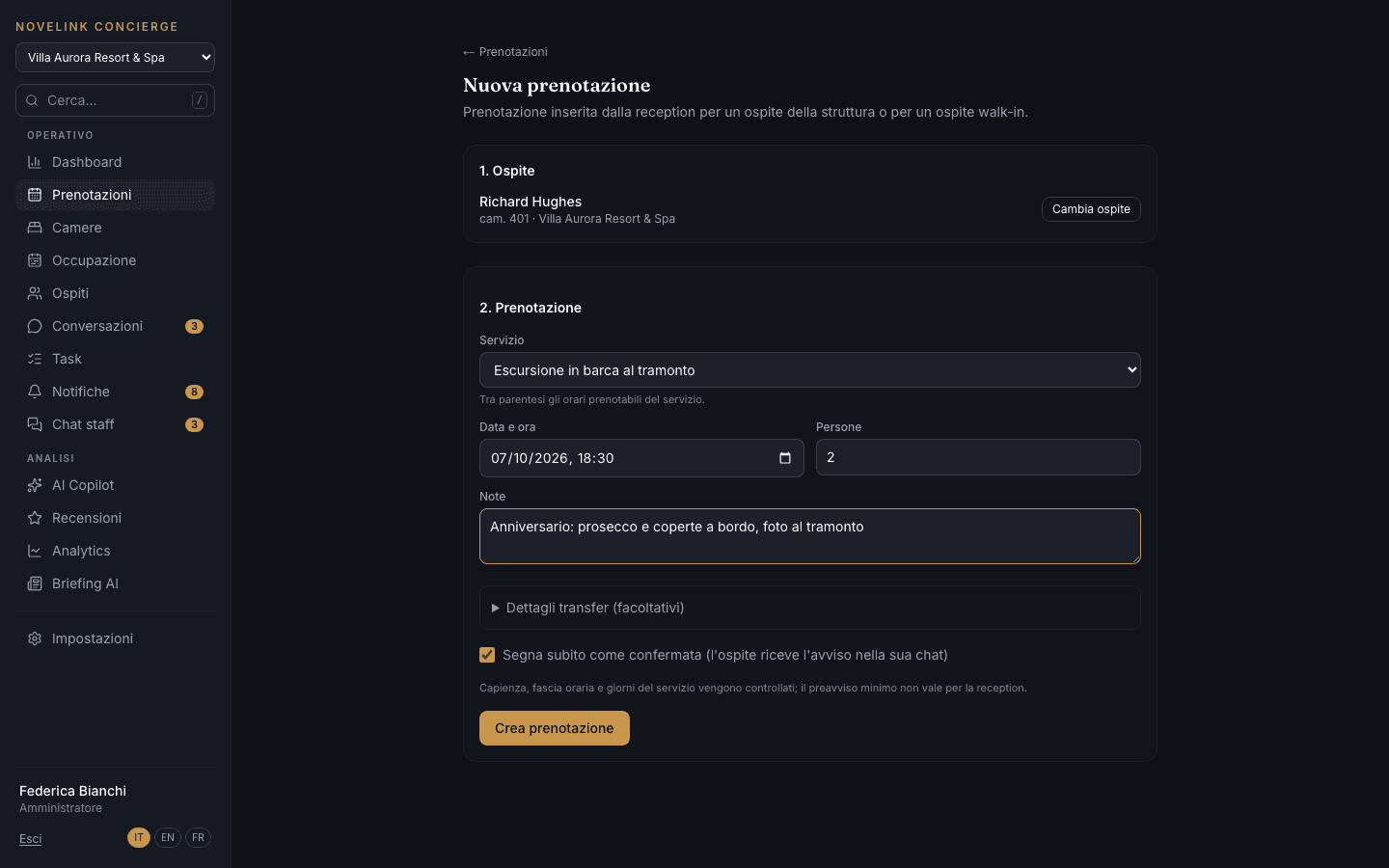Click the user name Federica Bianchi
The width and height of the screenshot is (1389, 868).
tap(73, 791)
